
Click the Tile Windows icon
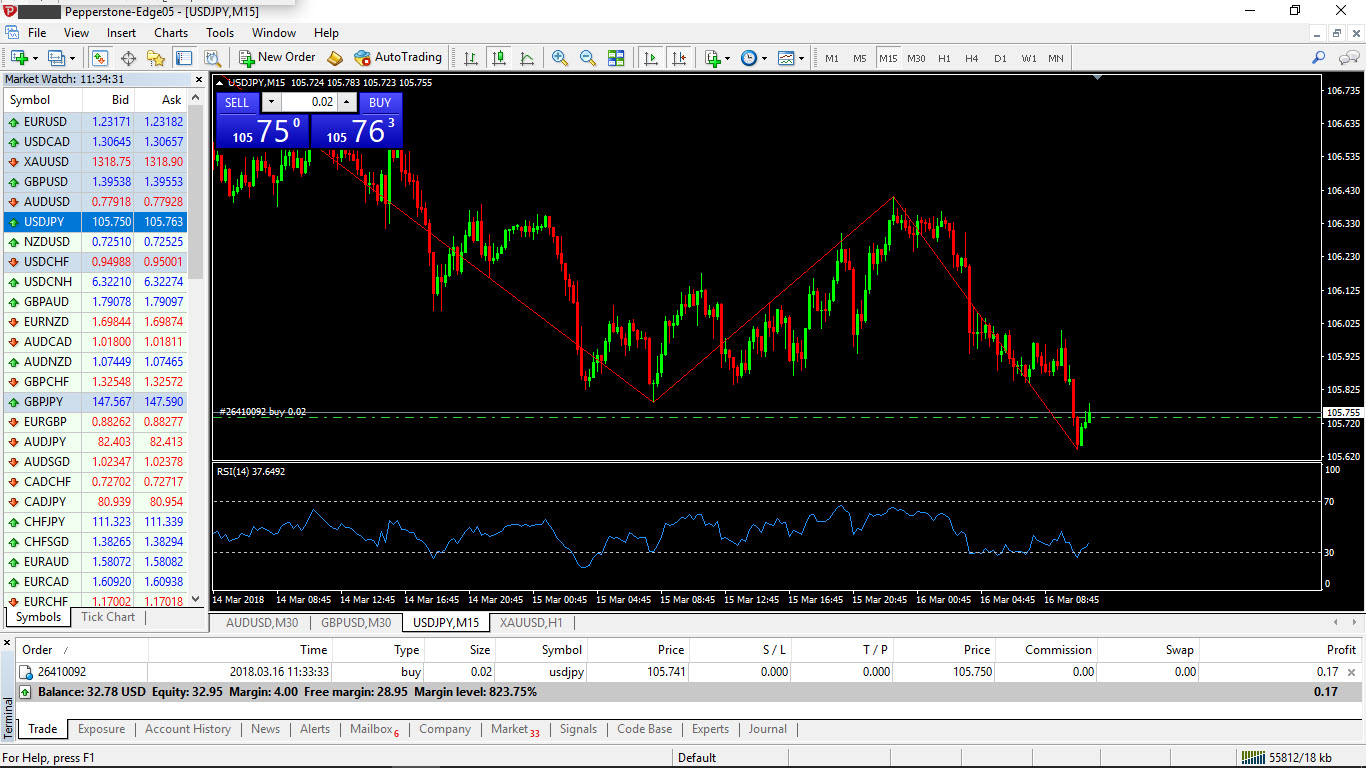click(x=616, y=58)
